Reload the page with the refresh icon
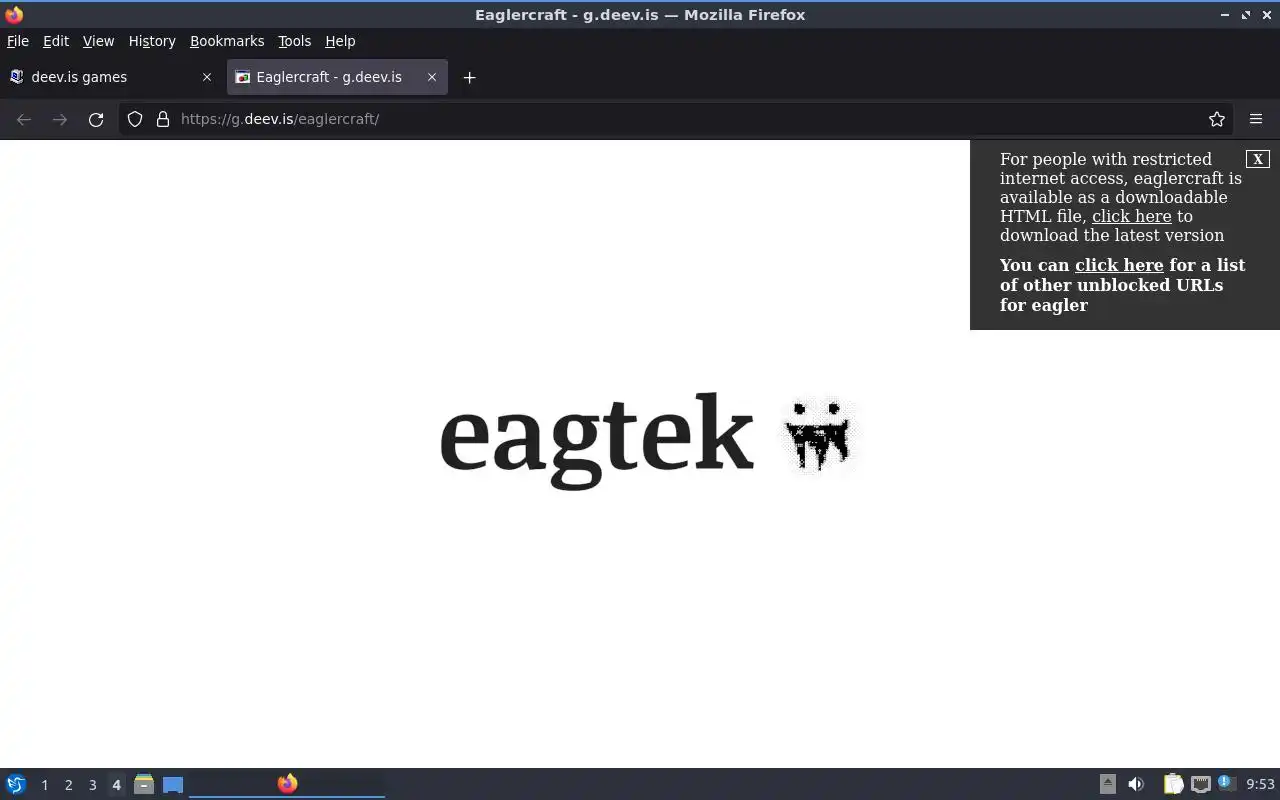 pos(96,119)
